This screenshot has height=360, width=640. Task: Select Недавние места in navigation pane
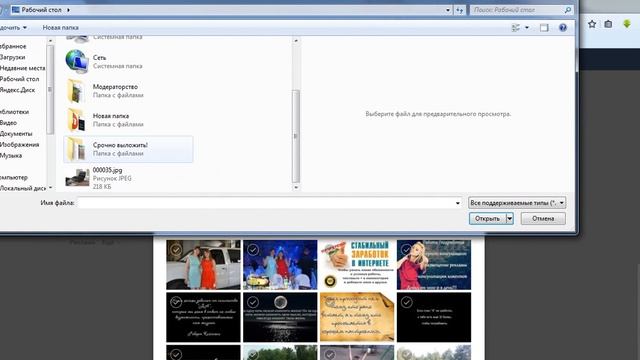(x=22, y=68)
